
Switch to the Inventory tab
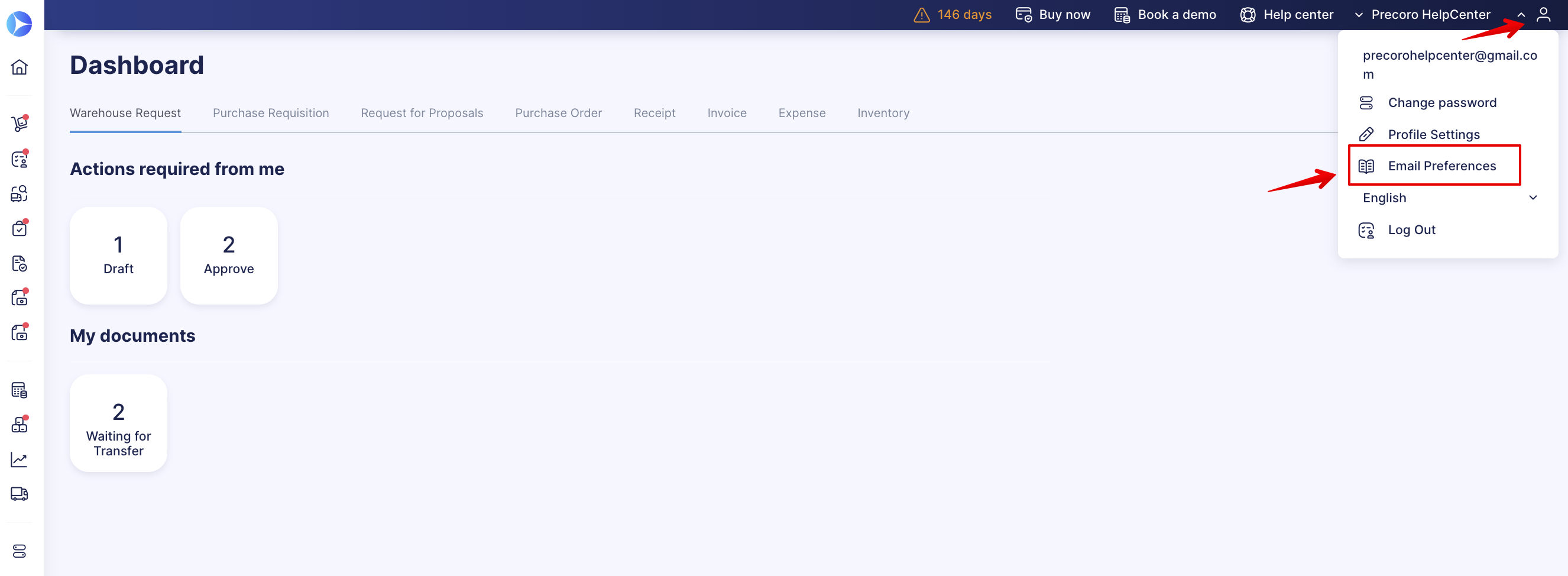[x=883, y=114]
